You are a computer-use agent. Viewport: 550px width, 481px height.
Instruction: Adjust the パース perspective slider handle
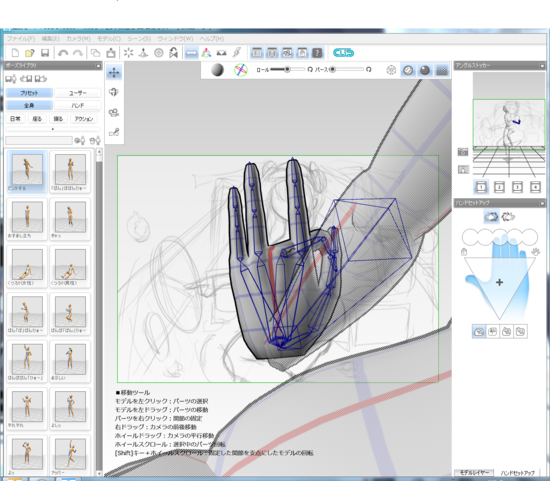[x=332, y=69]
